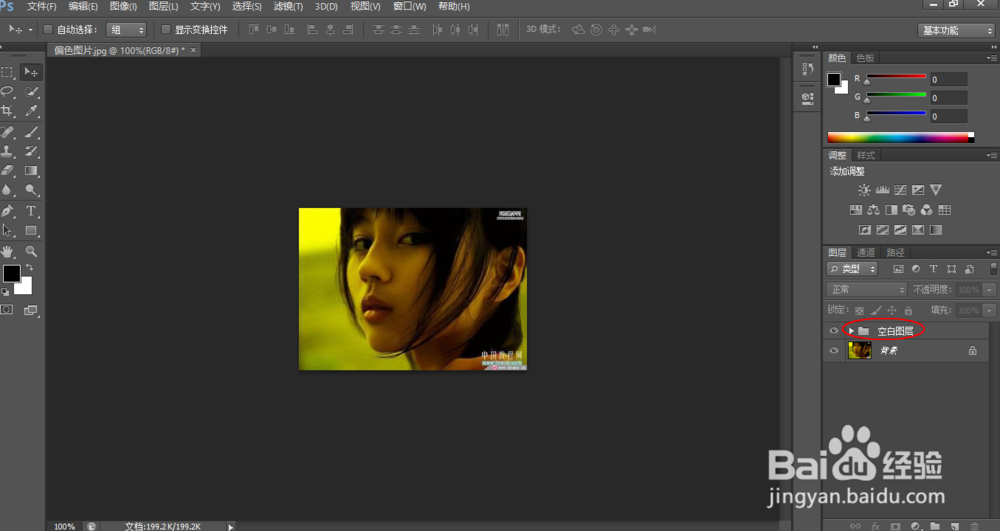This screenshot has width=1000, height=531.
Task: Select the Rectangle shape tool
Action: pyautogui.click(x=31, y=230)
